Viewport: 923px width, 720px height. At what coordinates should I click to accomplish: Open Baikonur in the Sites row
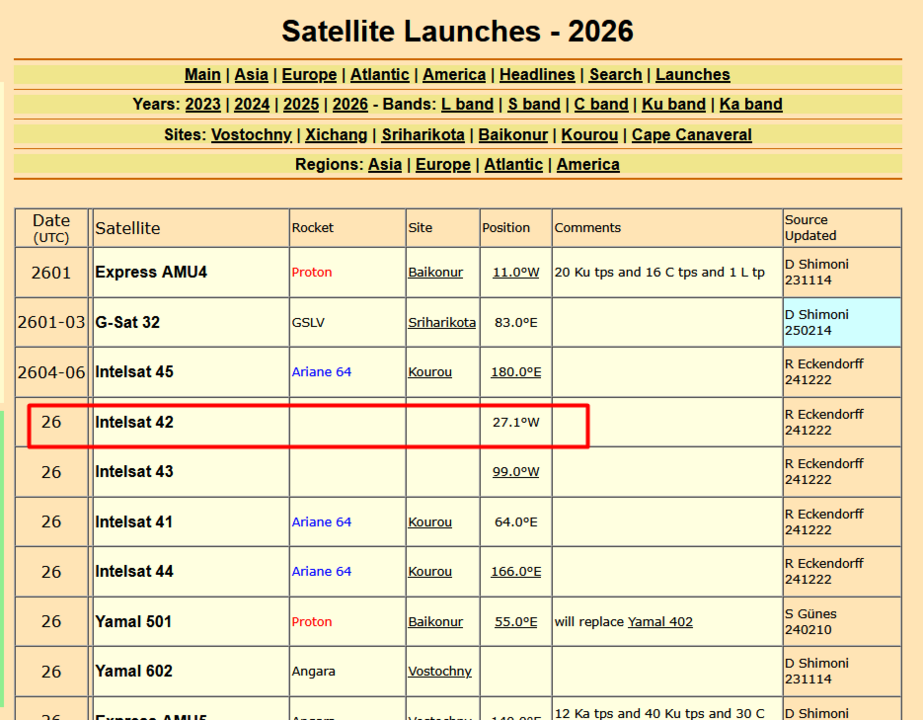[513, 135]
